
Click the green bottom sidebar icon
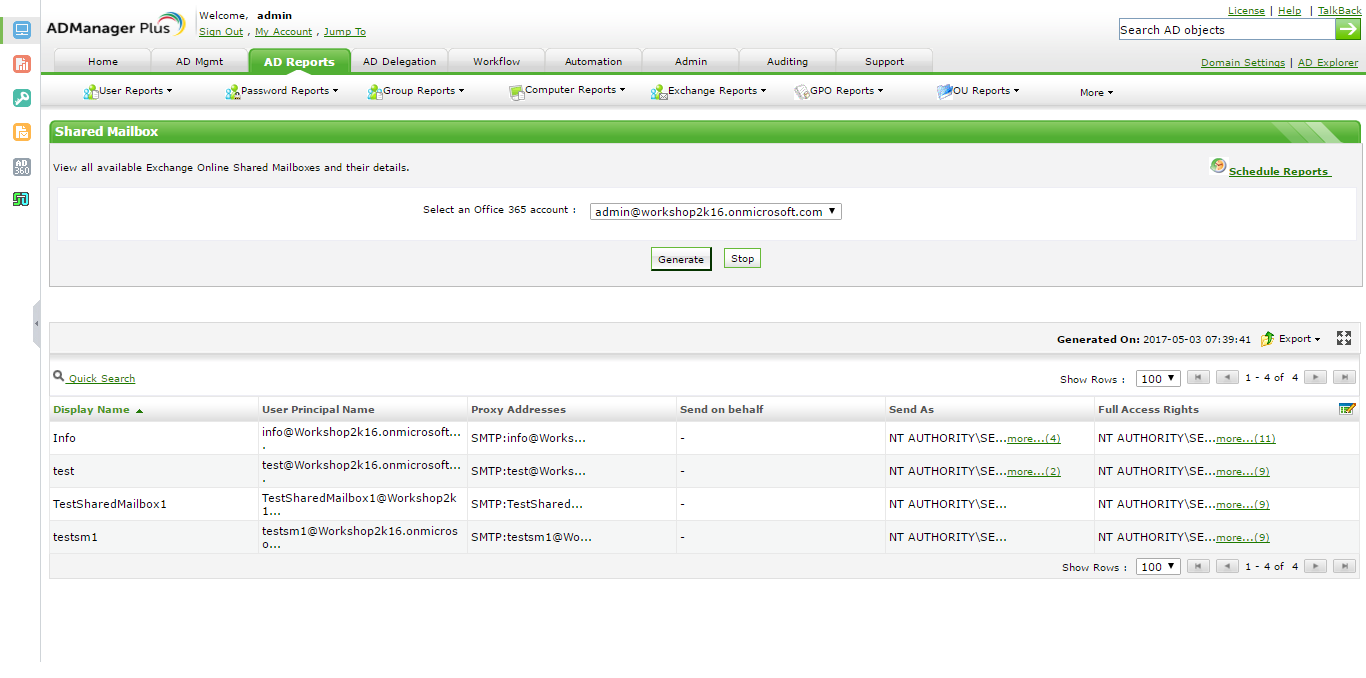tap(21, 199)
